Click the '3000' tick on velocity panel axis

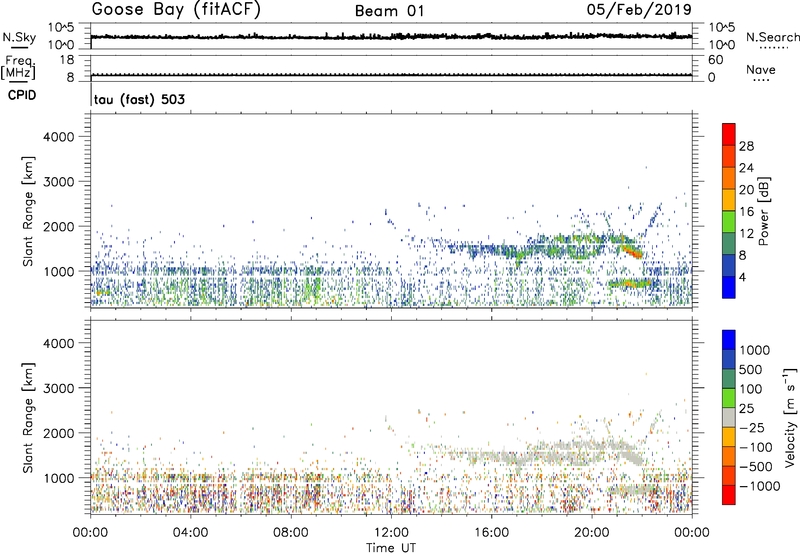pyautogui.click(x=58, y=388)
